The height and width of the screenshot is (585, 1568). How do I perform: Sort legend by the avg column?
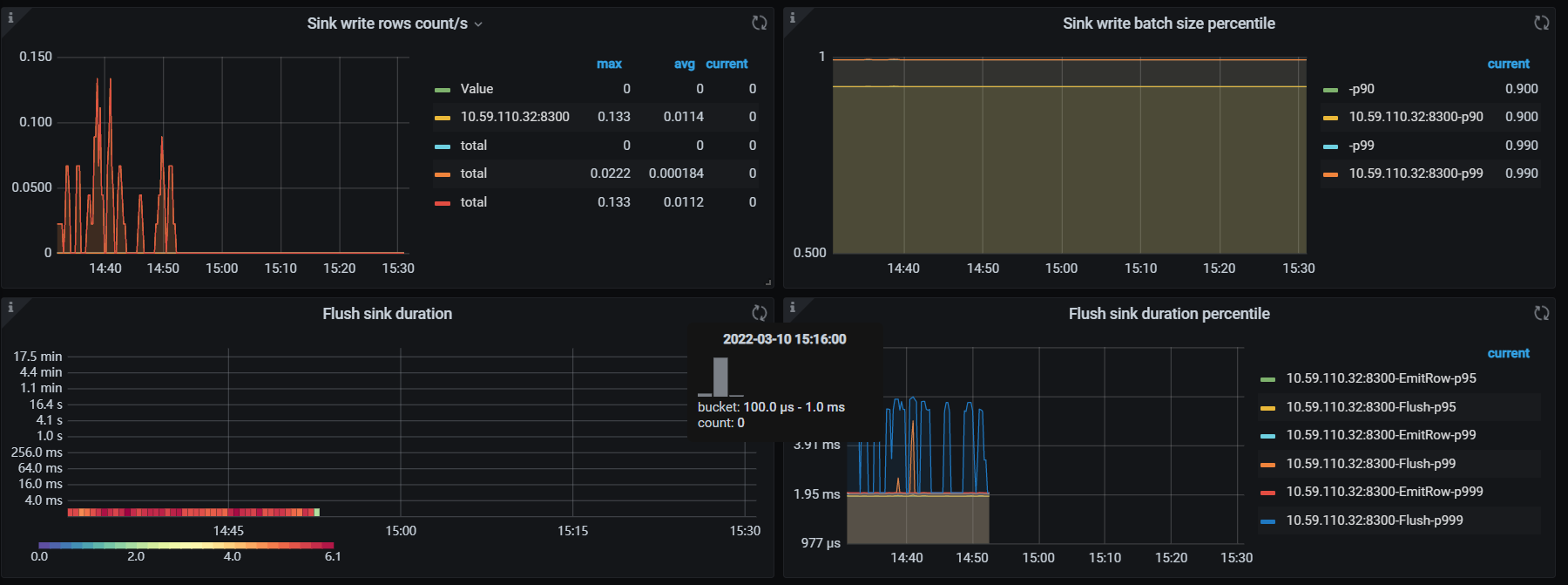pos(684,64)
